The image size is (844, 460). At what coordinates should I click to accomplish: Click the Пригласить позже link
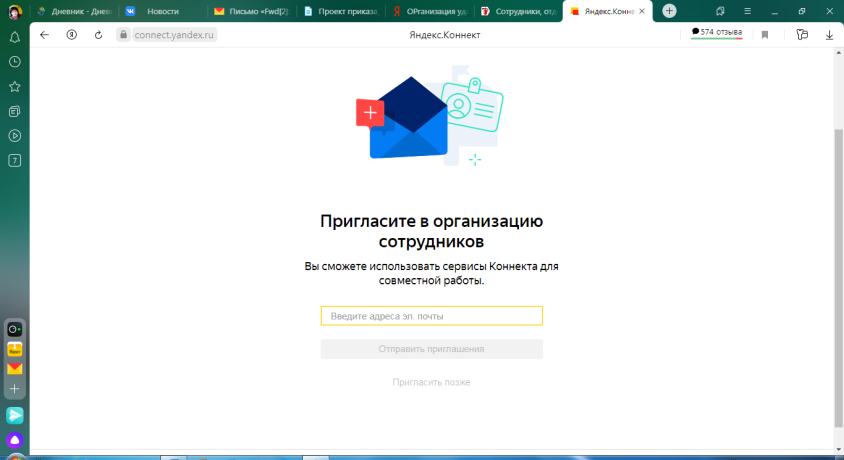431,383
